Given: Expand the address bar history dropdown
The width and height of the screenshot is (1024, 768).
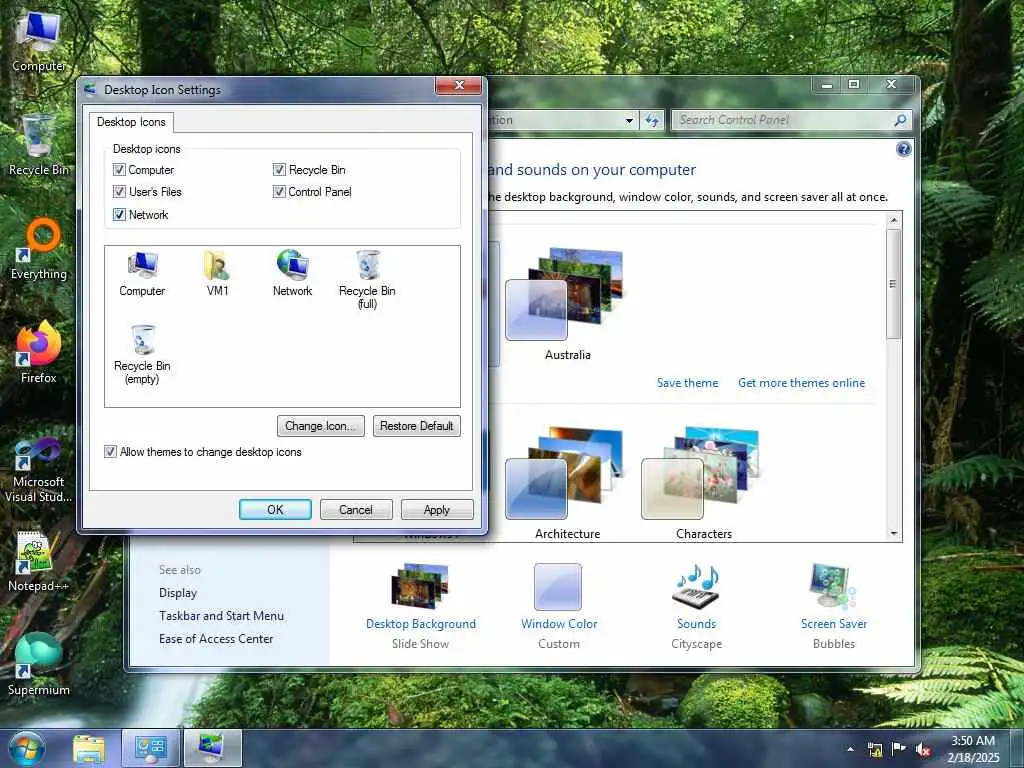Looking at the screenshot, I should pyautogui.click(x=629, y=120).
